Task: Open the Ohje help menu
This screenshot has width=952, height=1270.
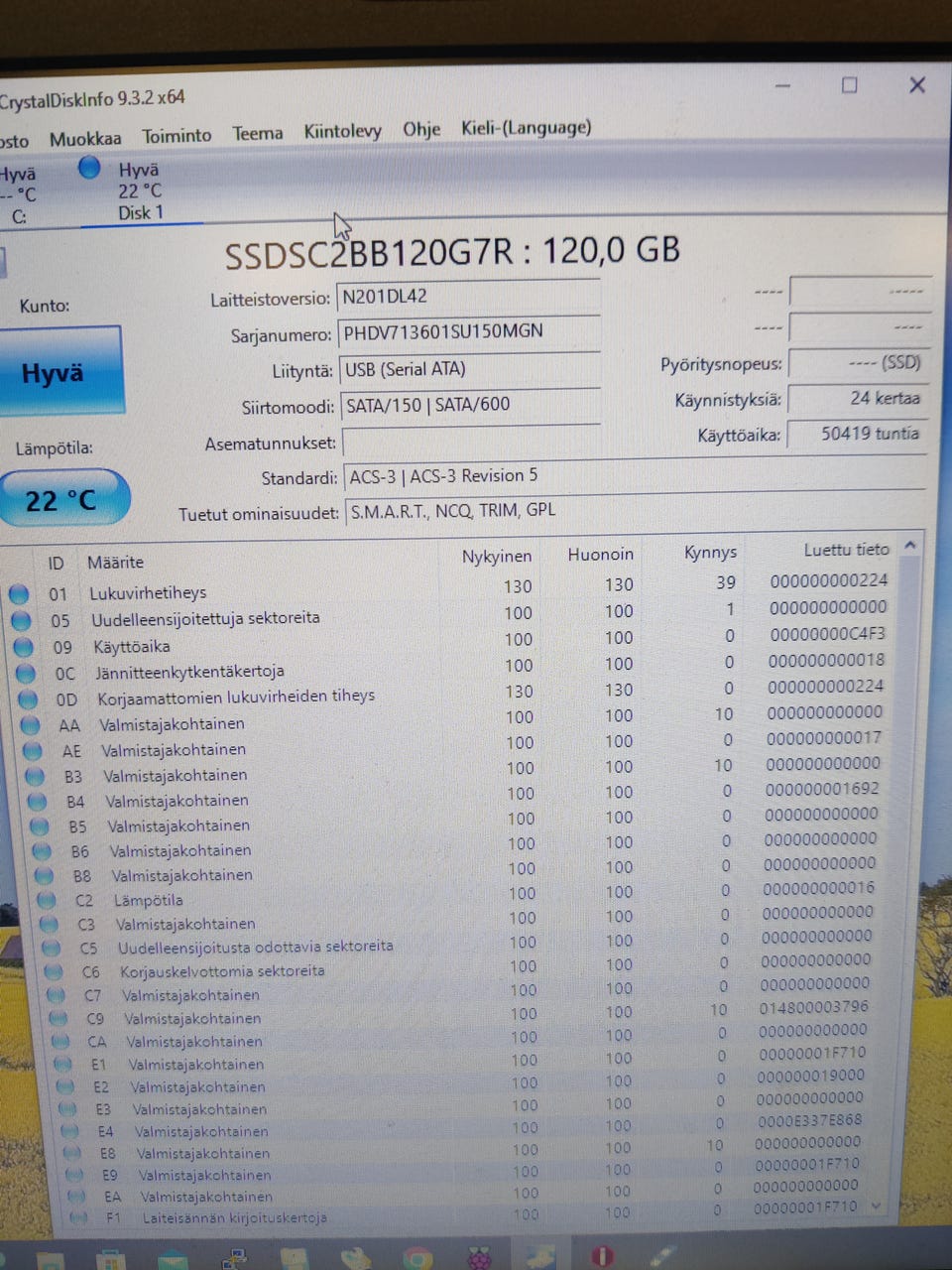Action: click(x=421, y=129)
